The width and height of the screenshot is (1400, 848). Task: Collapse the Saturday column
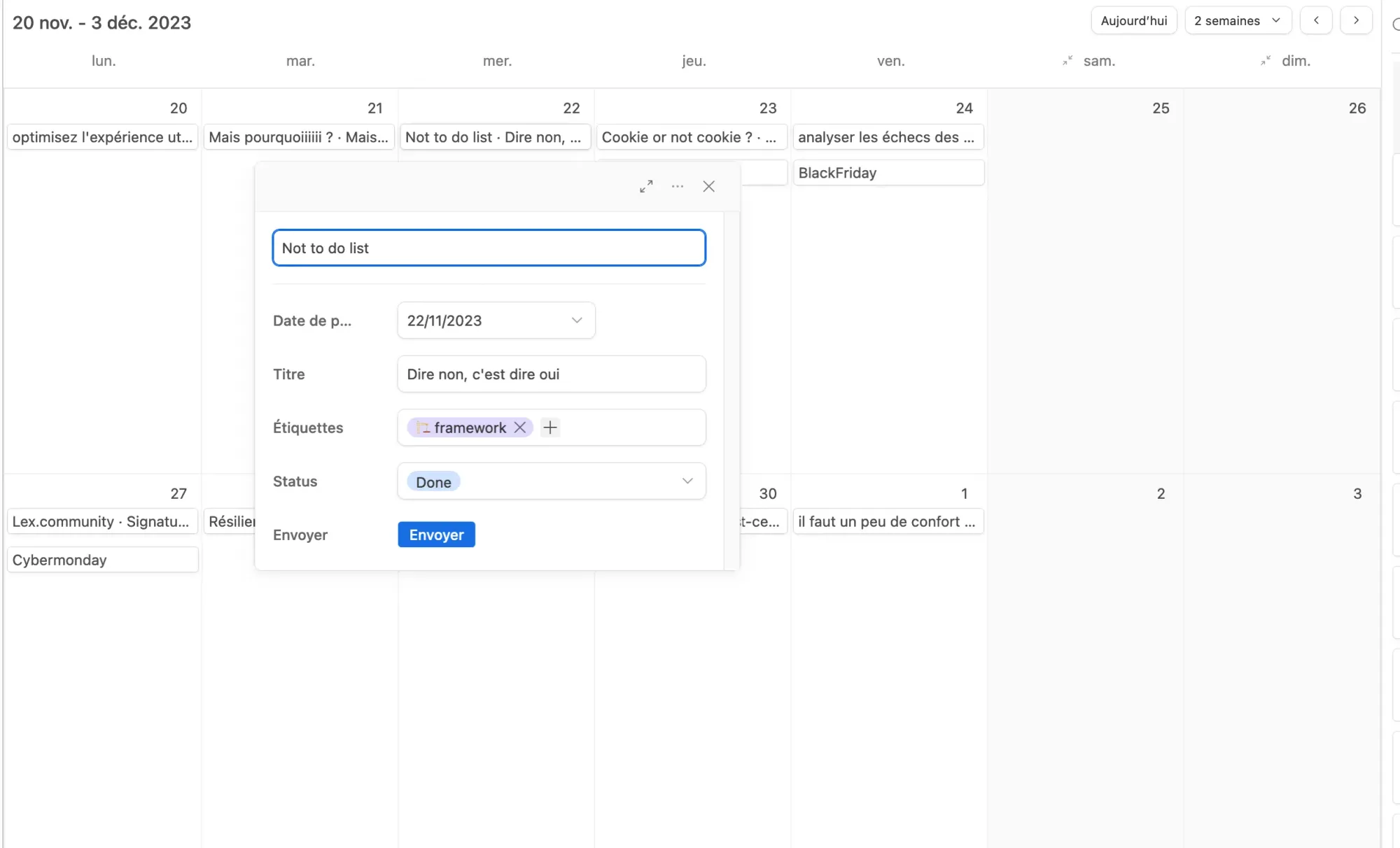coord(1067,61)
